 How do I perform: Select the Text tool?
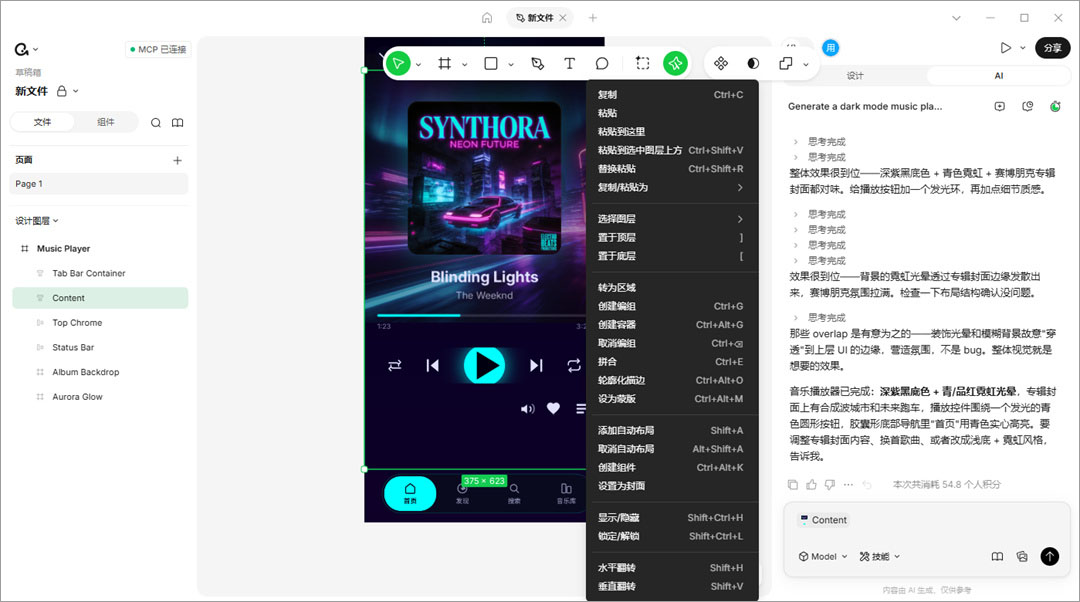click(x=569, y=63)
